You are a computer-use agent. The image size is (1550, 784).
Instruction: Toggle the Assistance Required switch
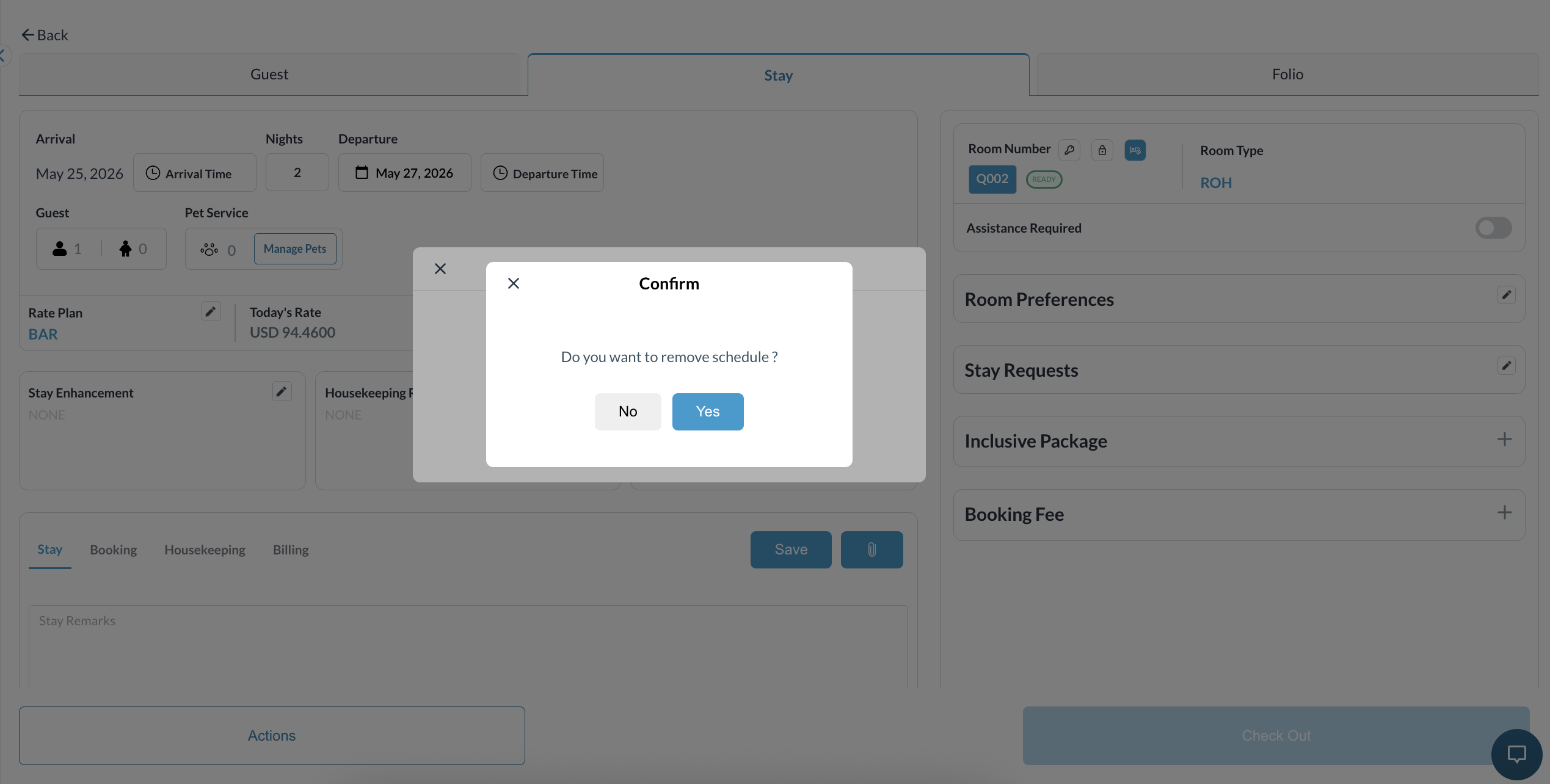(1494, 228)
